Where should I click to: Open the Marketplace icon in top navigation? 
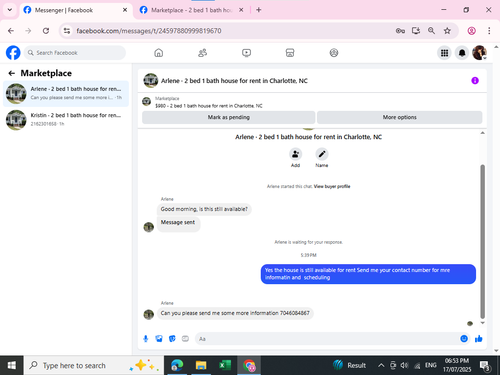[290, 53]
